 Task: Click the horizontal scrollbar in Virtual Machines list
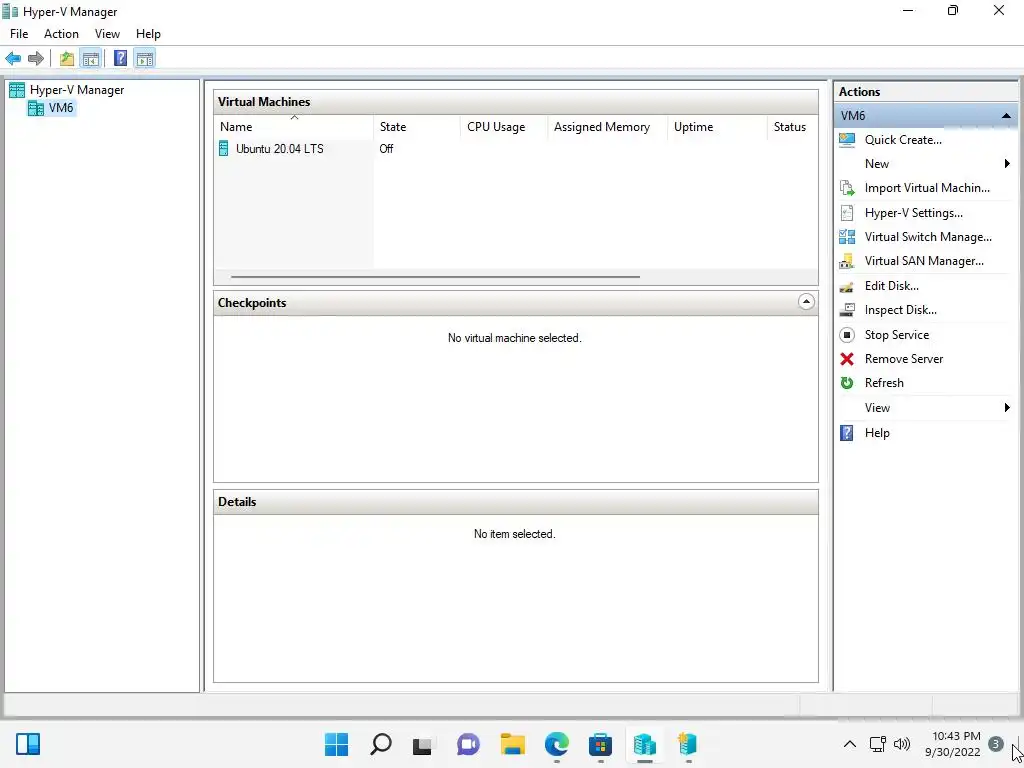[x=435, y=277]
